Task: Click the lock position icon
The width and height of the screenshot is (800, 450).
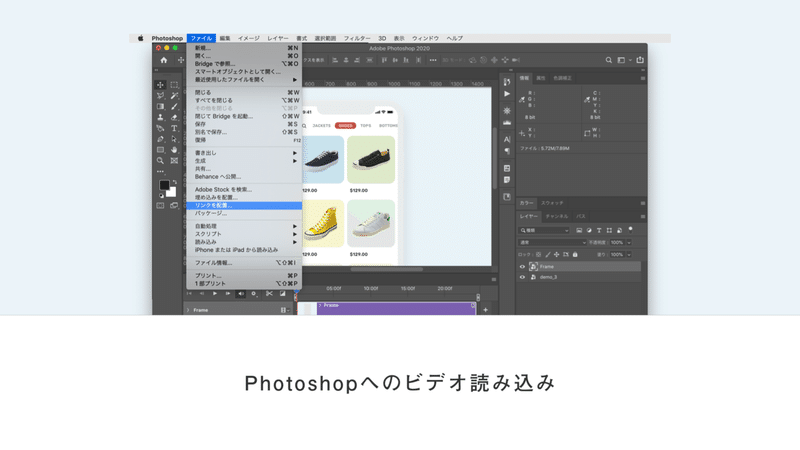Action: click(557, 254)
